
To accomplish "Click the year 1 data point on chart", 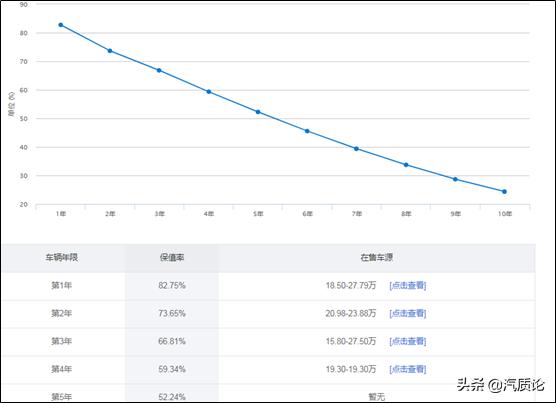I will pos(61,25).
